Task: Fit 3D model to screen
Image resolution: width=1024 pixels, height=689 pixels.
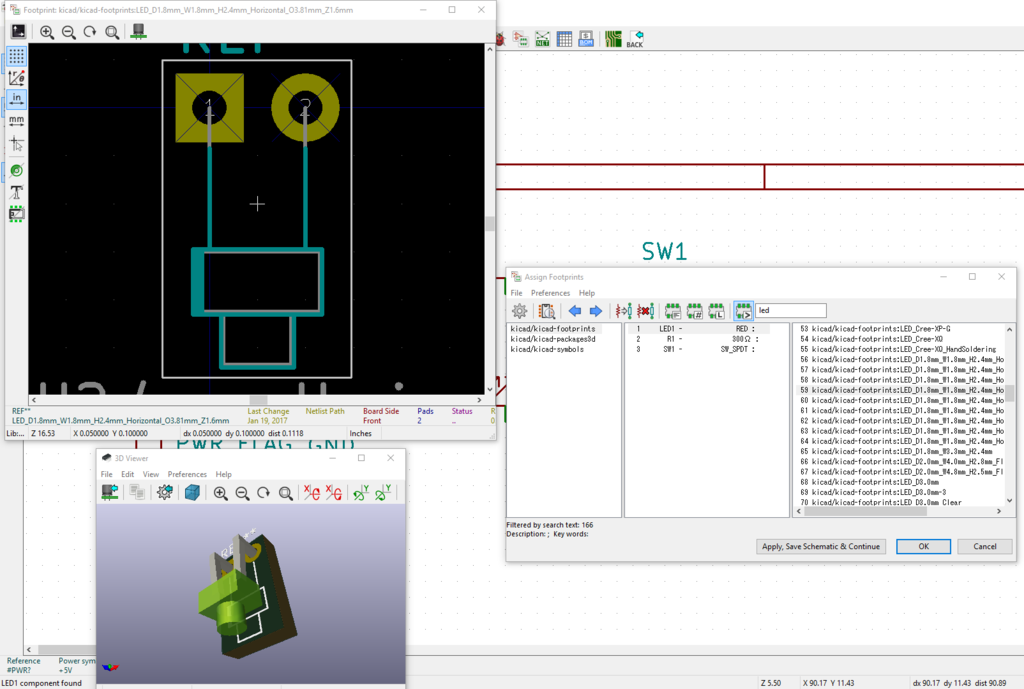Action: (285, 493)
